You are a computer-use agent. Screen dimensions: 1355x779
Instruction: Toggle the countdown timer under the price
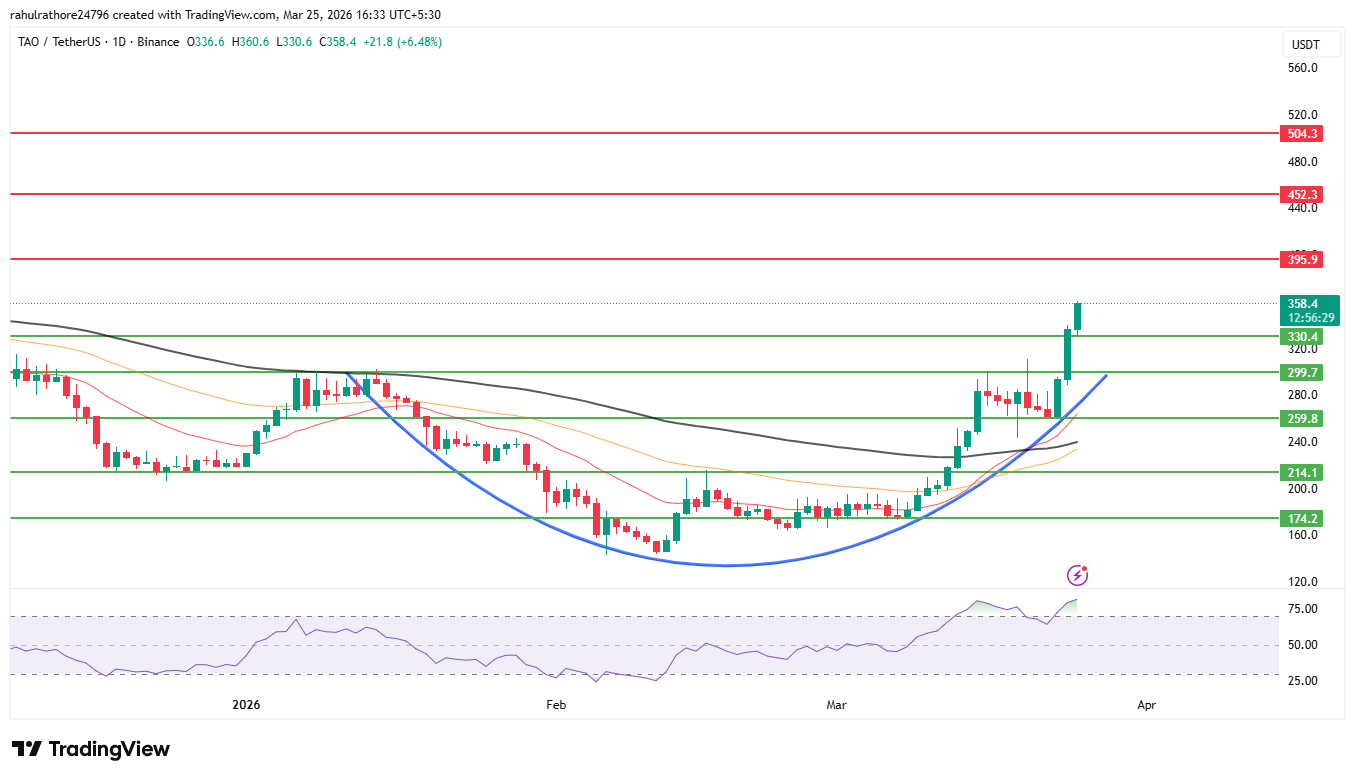point(1310,317)
